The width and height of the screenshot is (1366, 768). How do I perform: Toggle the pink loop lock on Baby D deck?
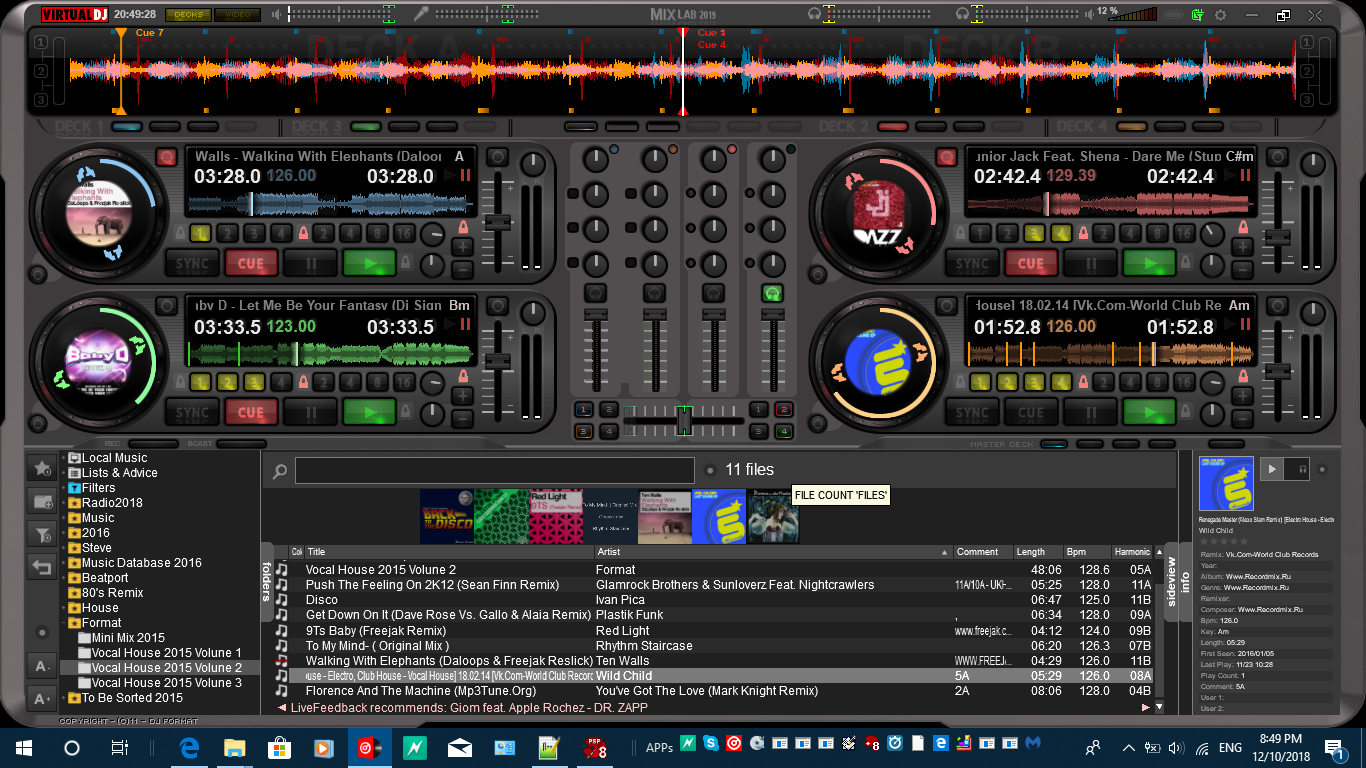pyautogui.click(x=303, y=381)
